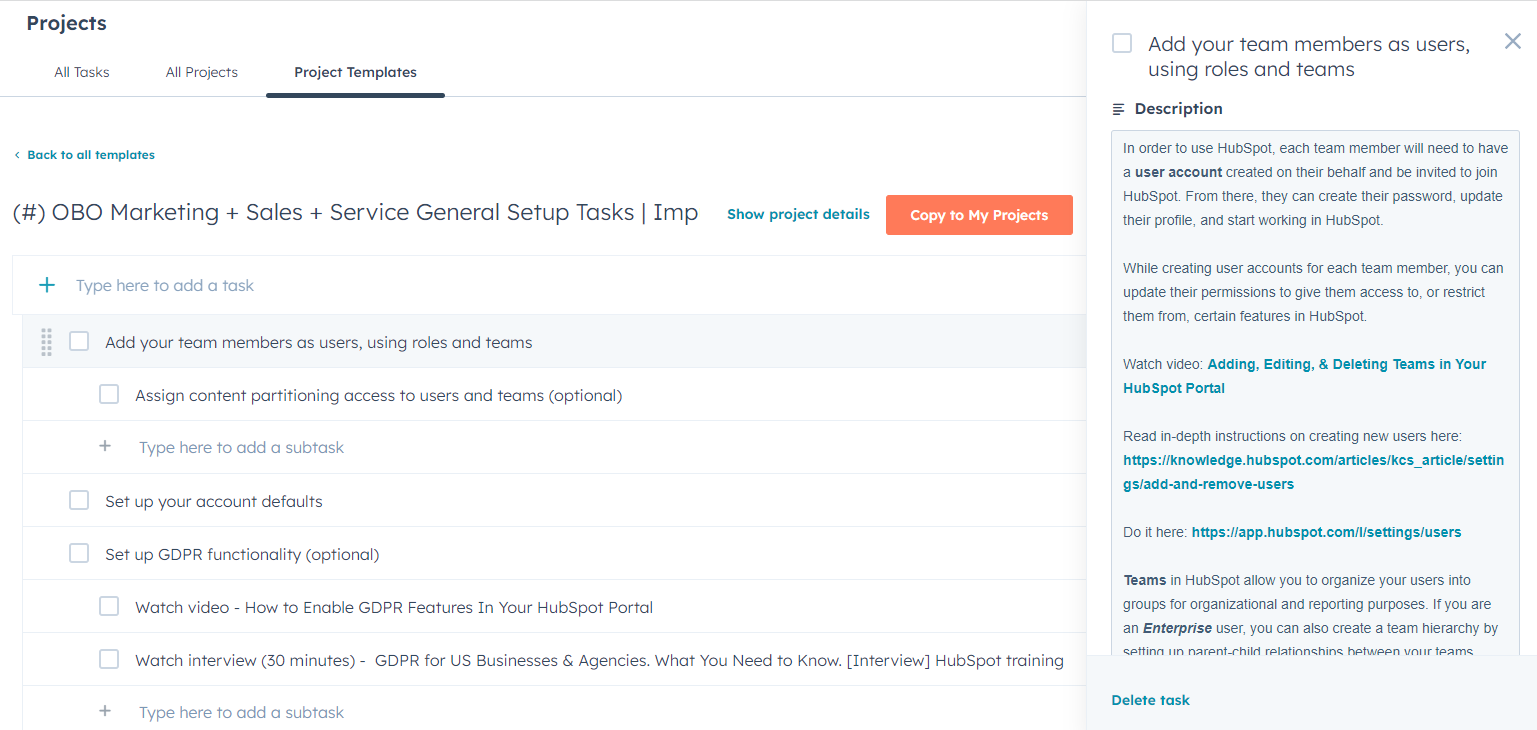Screen dimensions: 1537x730
Task: Mark Set up your account defaults complete
Action: (x=78, y=499)
